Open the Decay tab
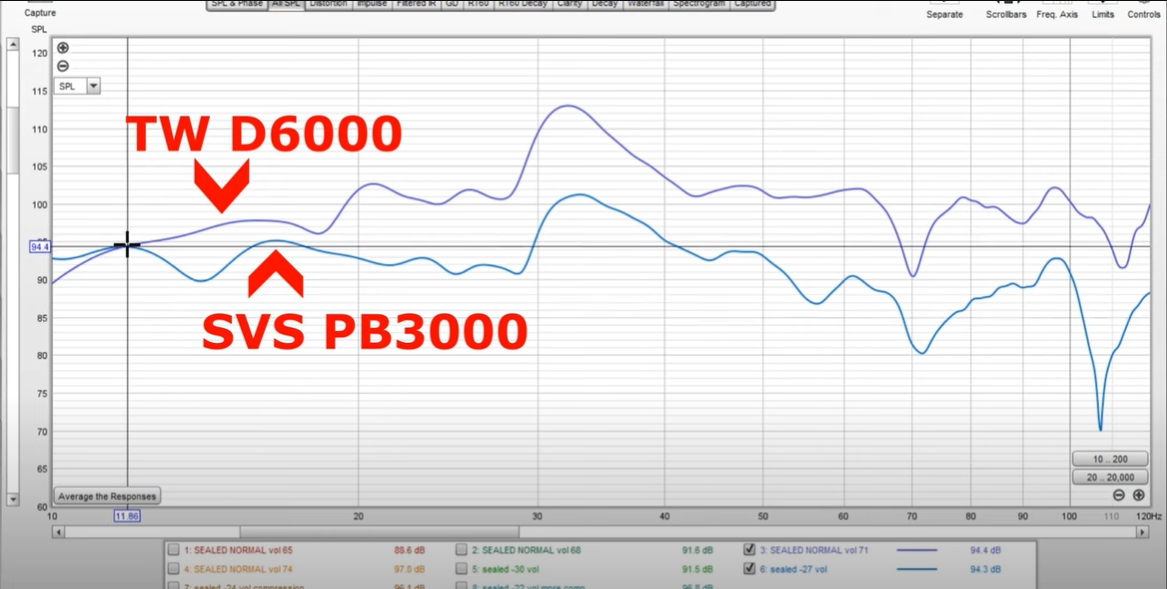1167x589 pixels. (604, 4)
